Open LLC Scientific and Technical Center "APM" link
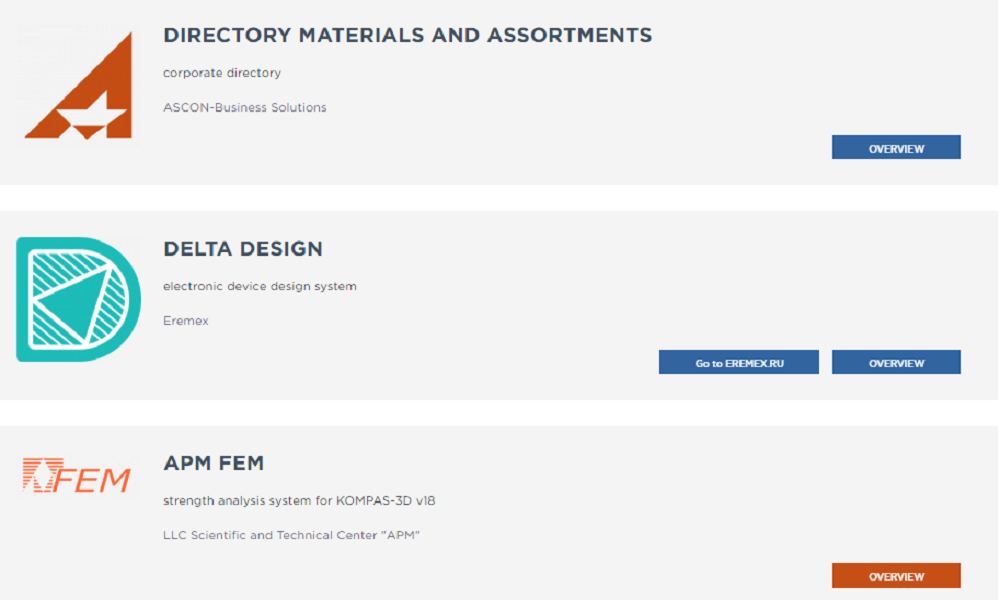1000x600 pixels. coord(292,535)
